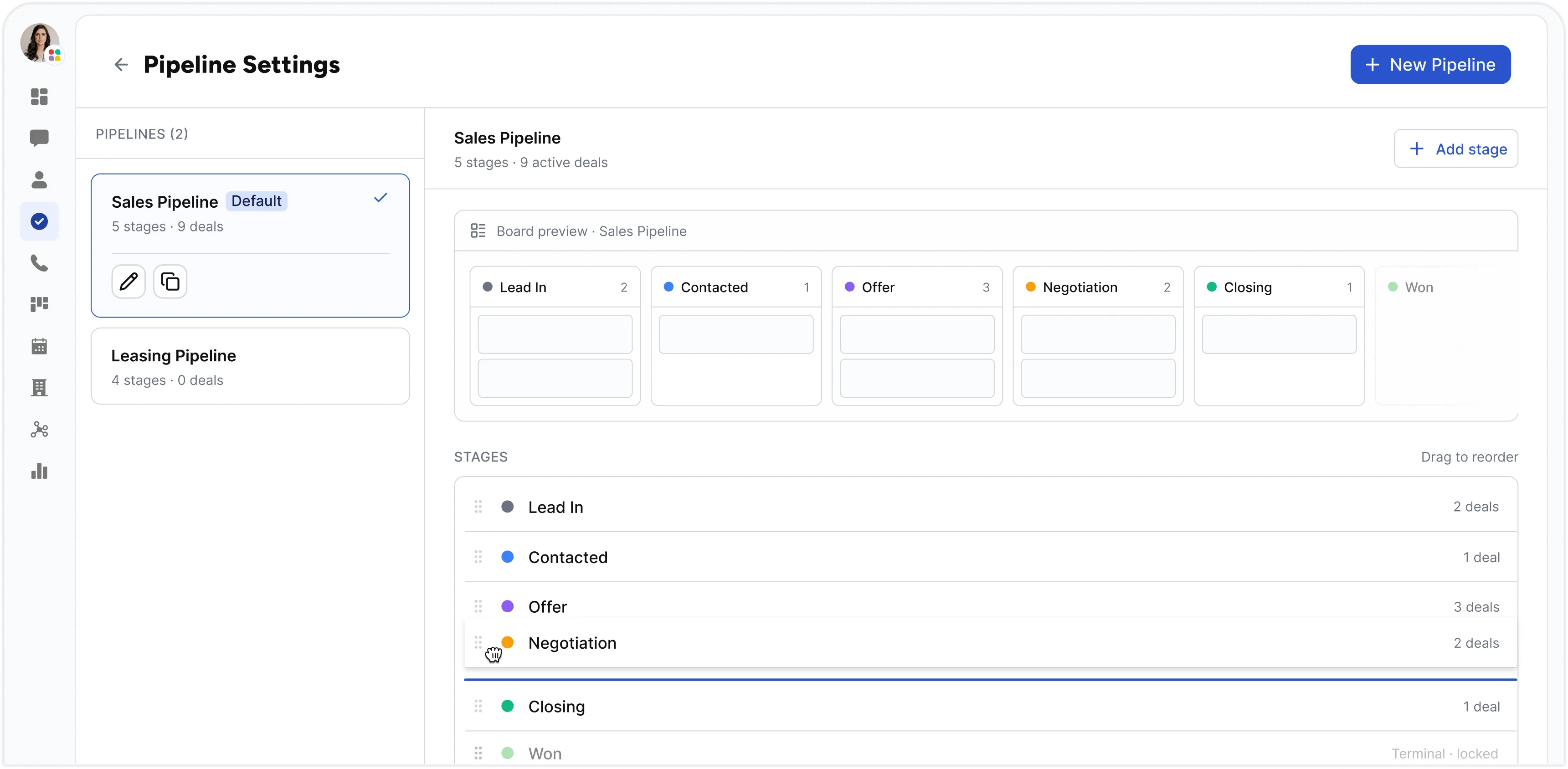Viewport: 1568px width, 769px height.
Task: Click the Closing stage name in list
Action: coord(556,707)
